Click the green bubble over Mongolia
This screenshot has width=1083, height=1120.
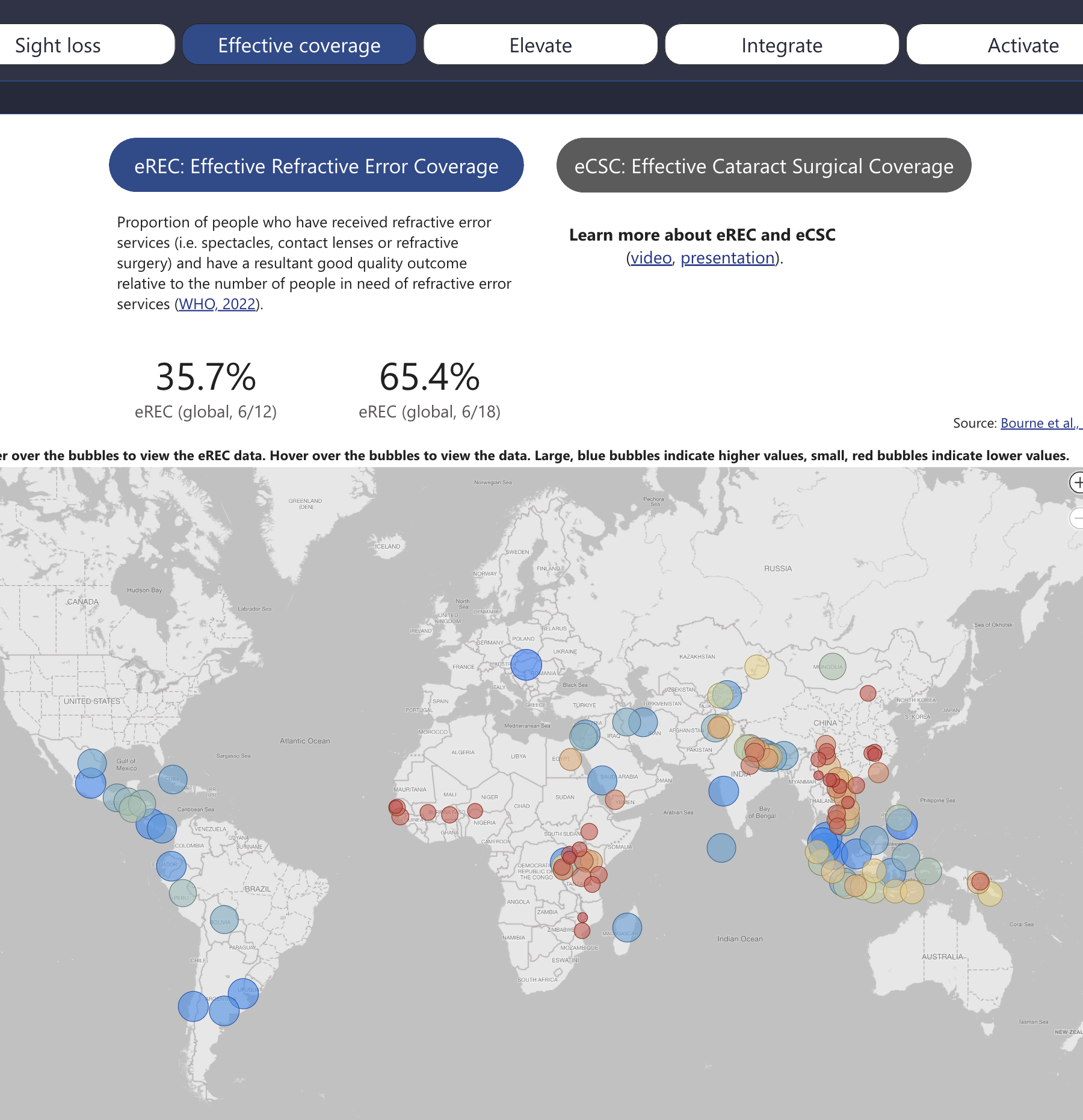pyautogui.click(x=832, y=666)
